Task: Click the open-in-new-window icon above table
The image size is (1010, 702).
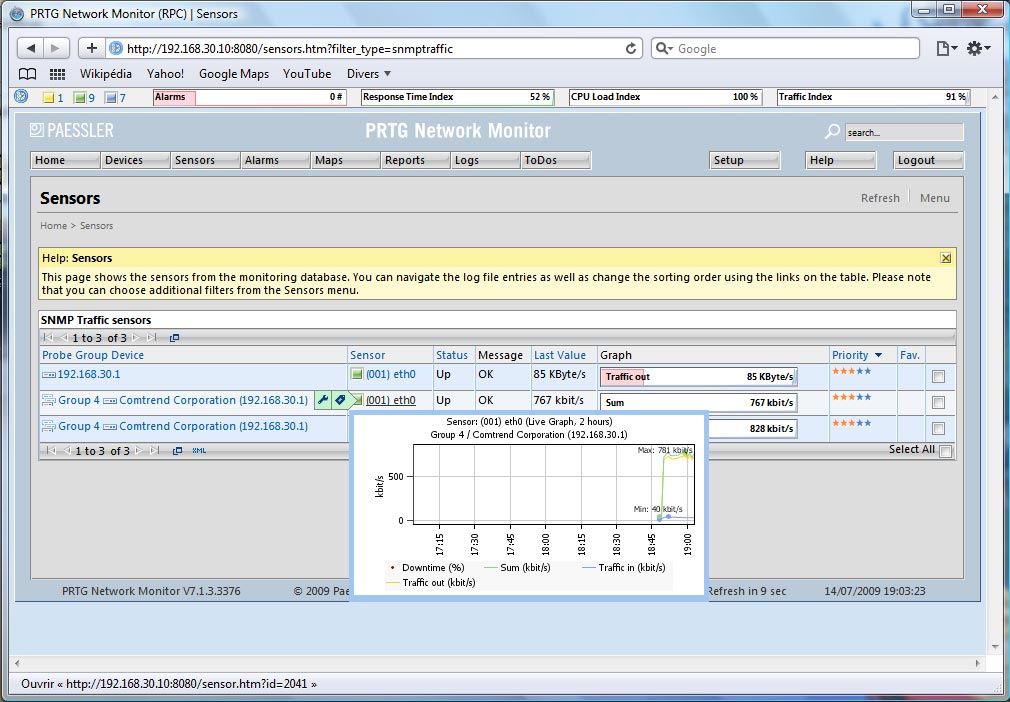Action: [x=175, y=338]
